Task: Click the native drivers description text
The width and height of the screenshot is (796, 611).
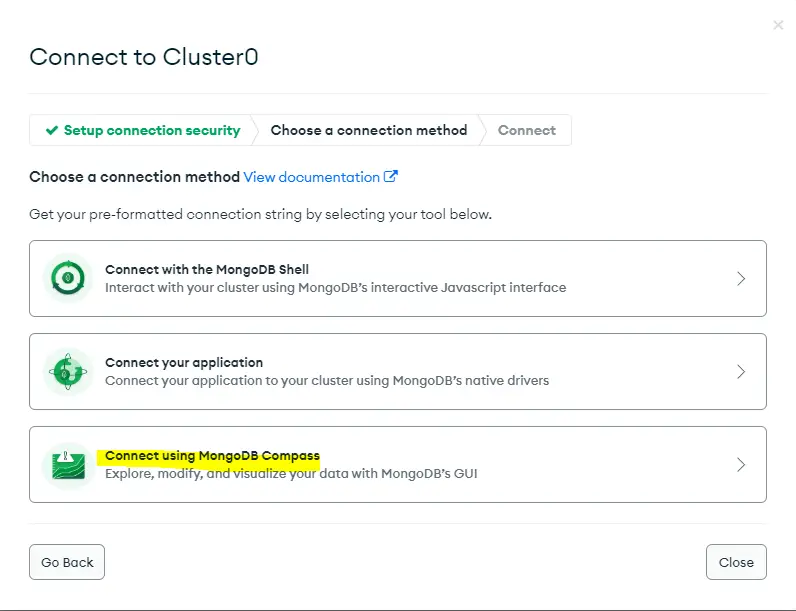Action: 327,381
